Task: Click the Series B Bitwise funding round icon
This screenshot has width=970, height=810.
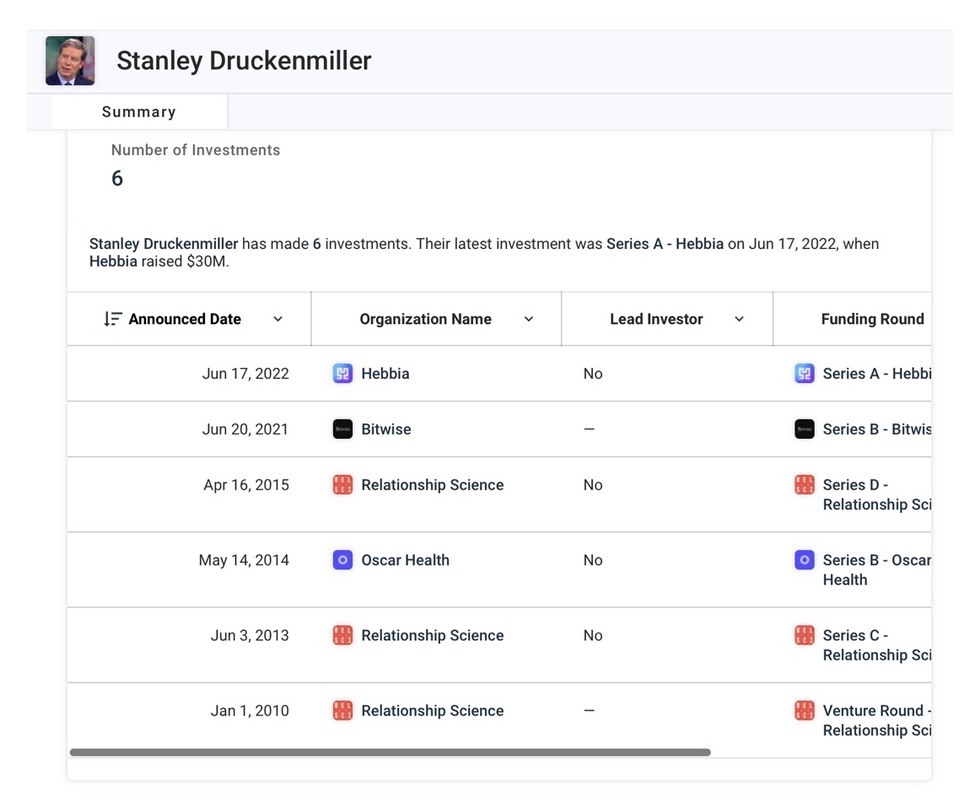Action: (x=804, y=429)
